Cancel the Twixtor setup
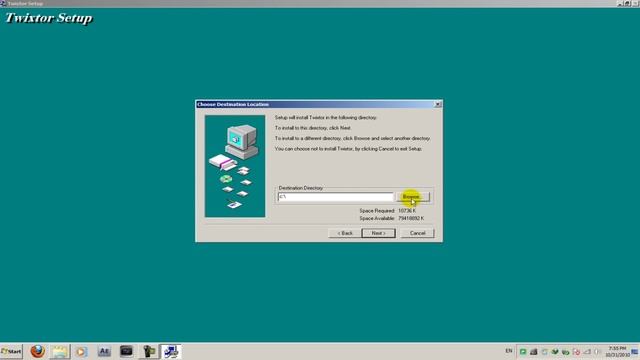This screenshot has height=360, width=640. point(417,233)
